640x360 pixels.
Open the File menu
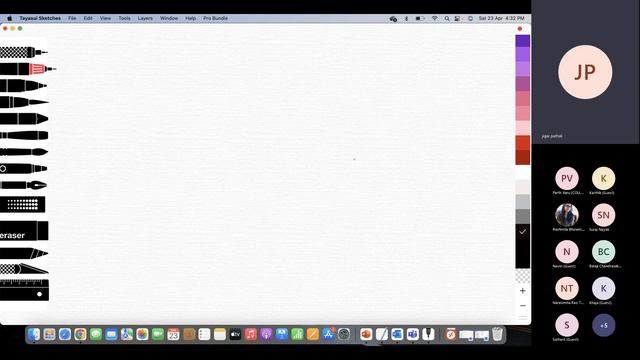coord(72,18)
